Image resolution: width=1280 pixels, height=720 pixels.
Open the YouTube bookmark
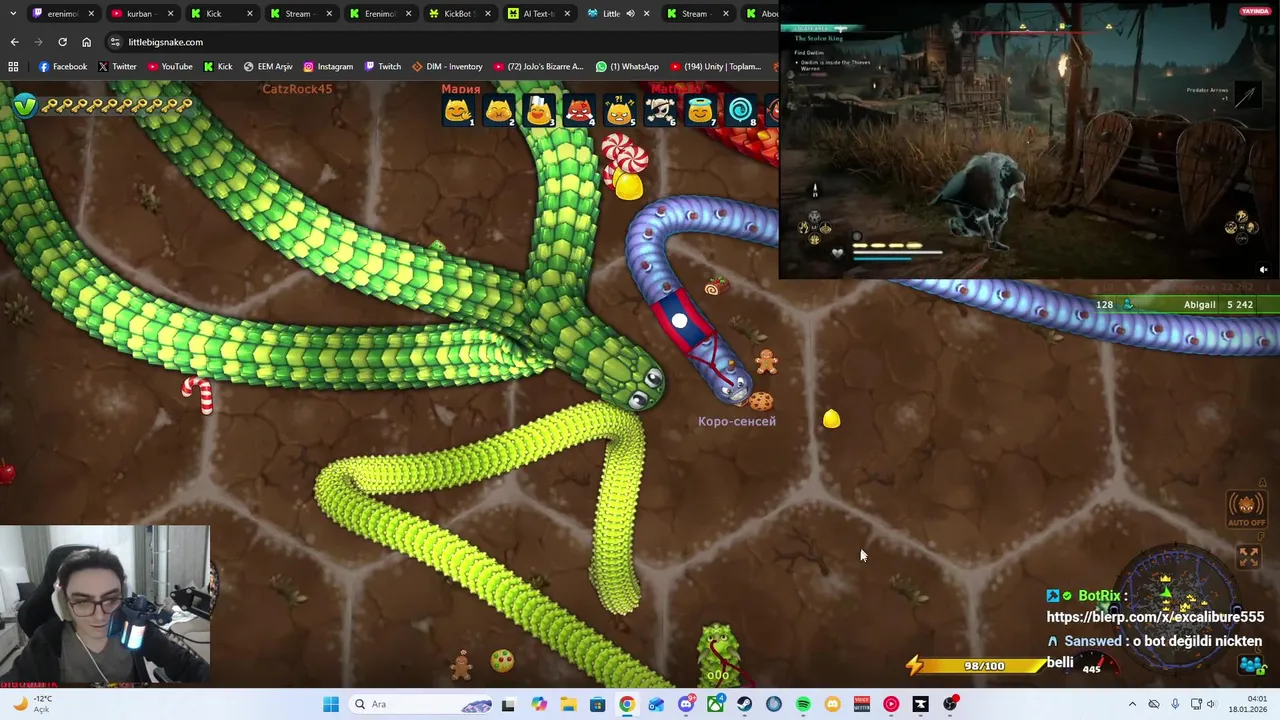170,66
